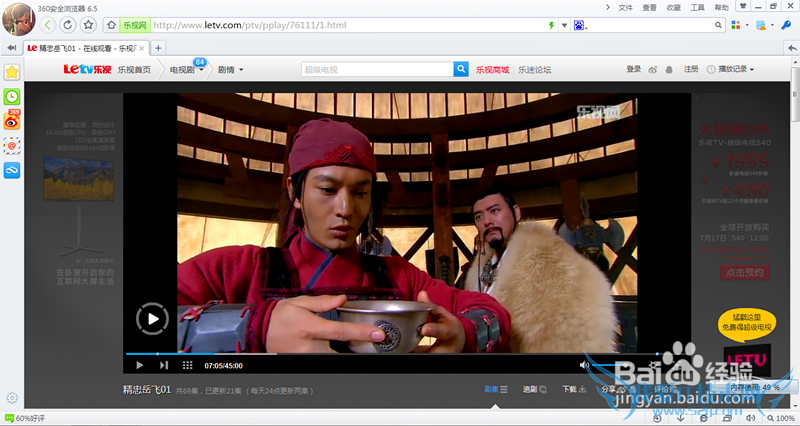Open the skin (shirt) icon in title bar
Screen dimensions: 800x426
[x=743, y=6]
